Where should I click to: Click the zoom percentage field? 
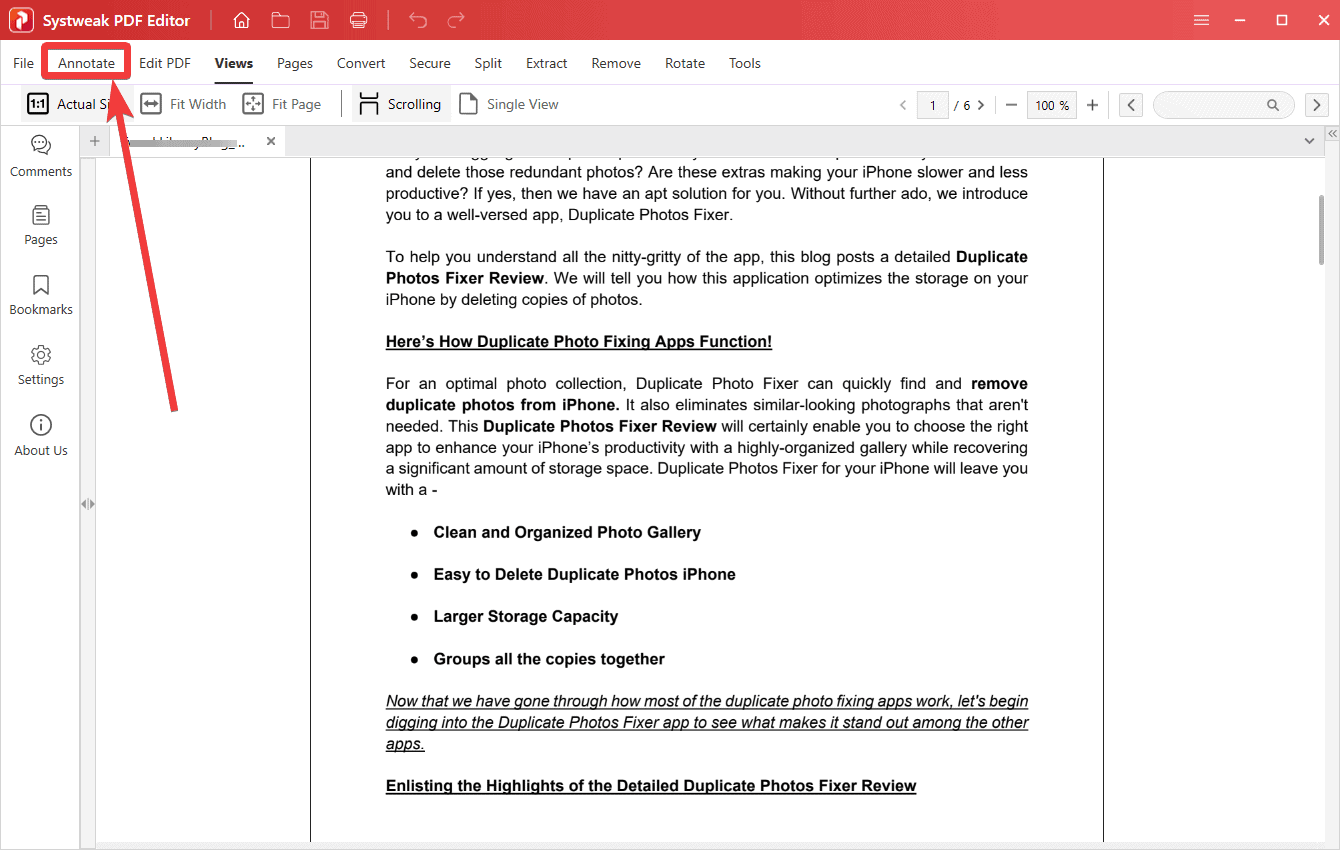1052,105
